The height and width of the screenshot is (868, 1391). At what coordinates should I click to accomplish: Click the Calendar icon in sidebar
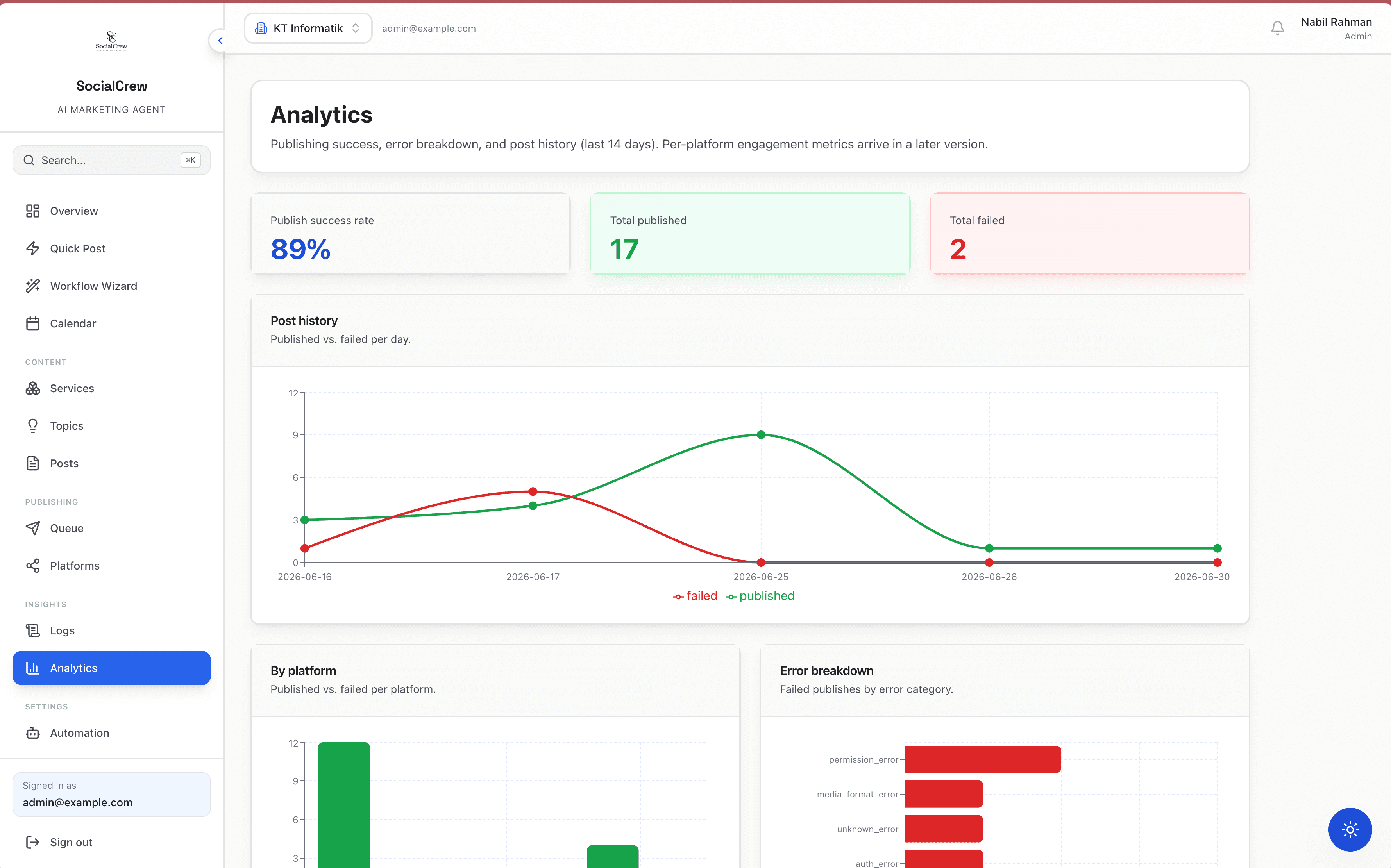point(33,323)
